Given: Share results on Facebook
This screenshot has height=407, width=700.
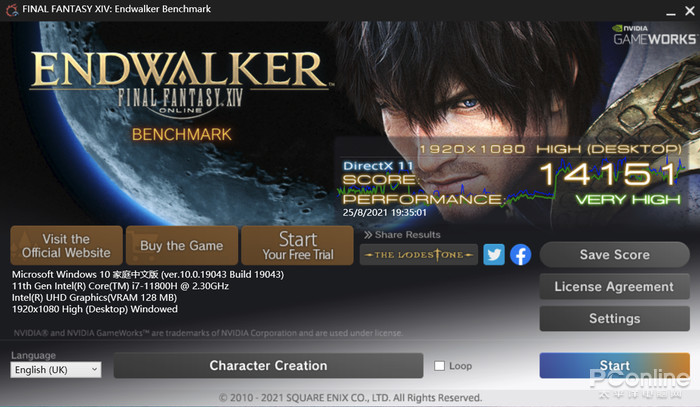Looking at the screenshot, I should click(521, 254).
